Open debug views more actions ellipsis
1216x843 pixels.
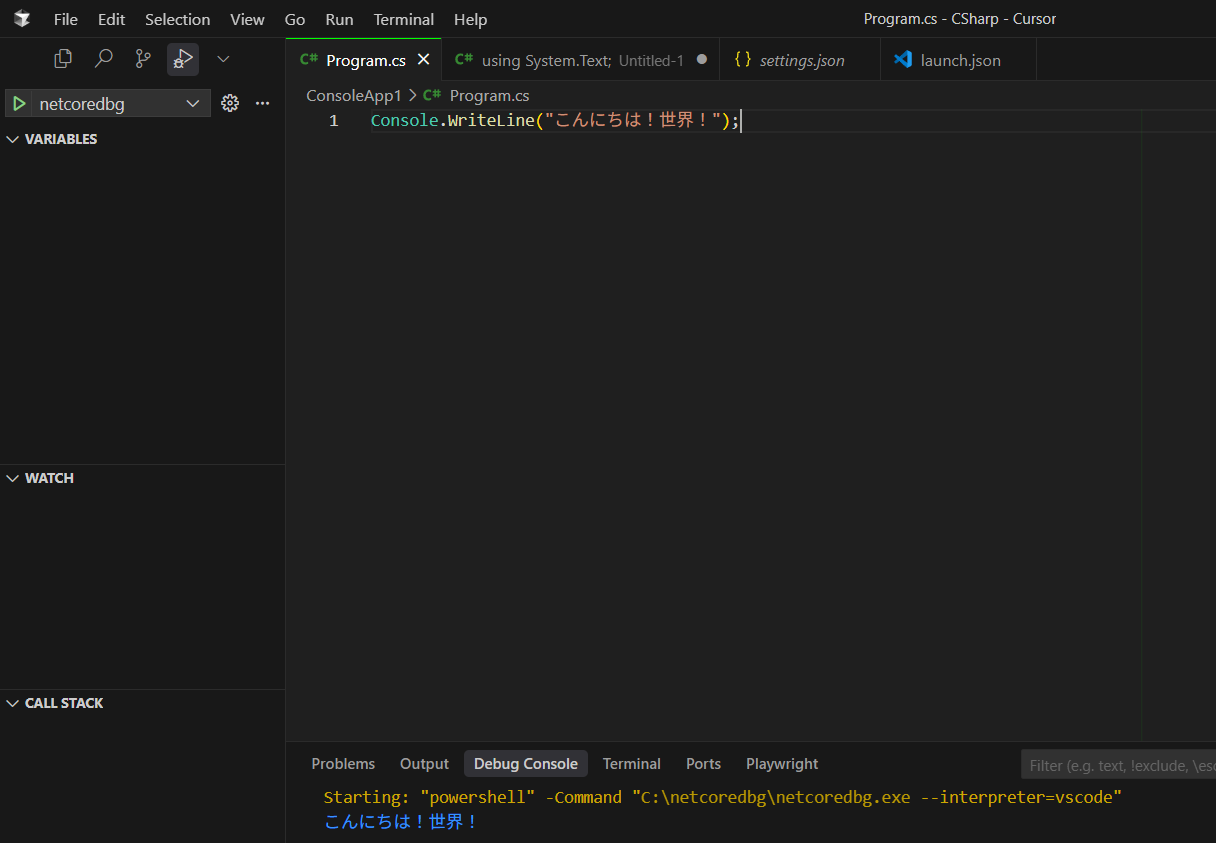point(263,103)
